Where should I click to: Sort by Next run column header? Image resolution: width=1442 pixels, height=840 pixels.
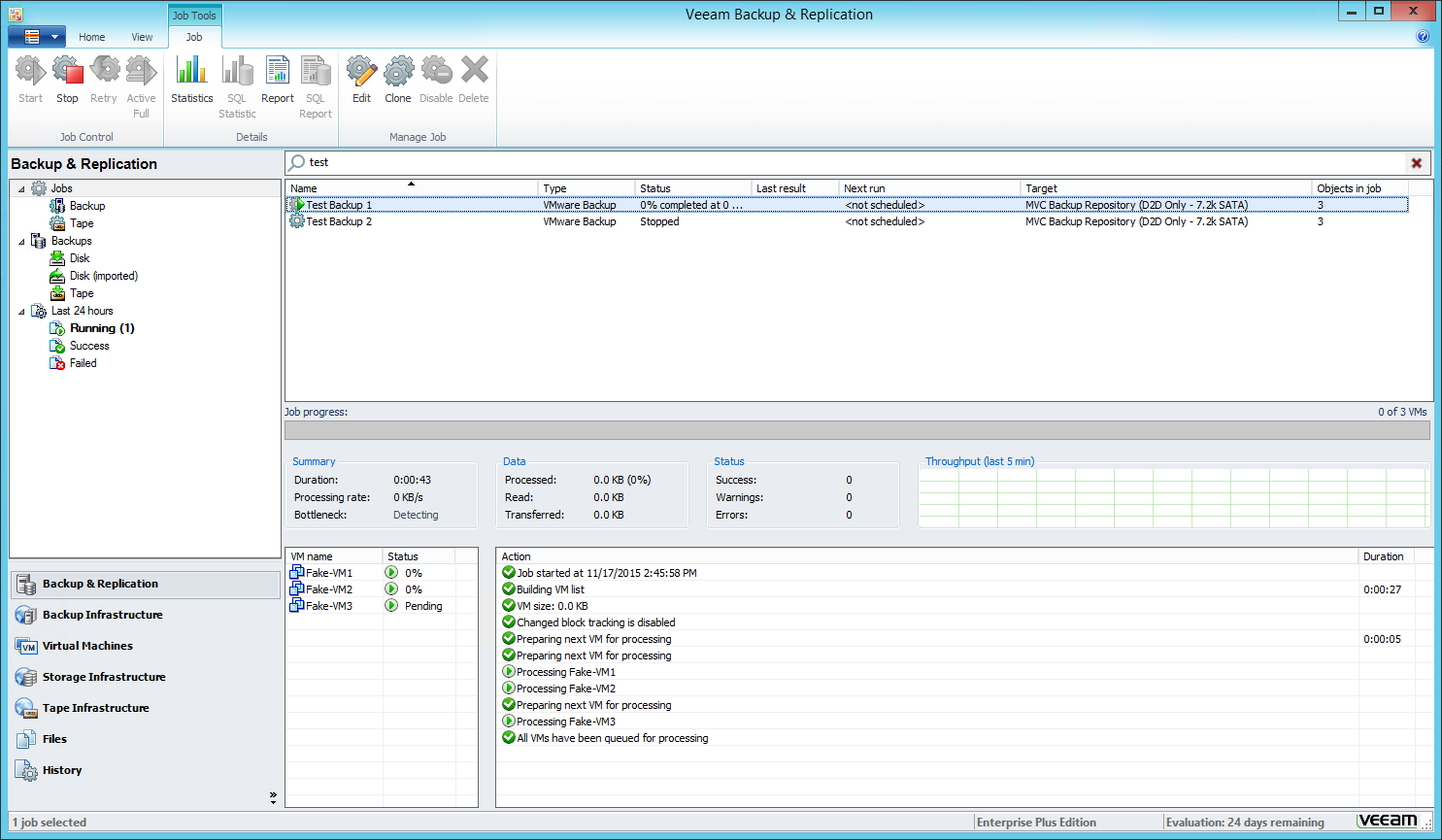pos(930,188)
